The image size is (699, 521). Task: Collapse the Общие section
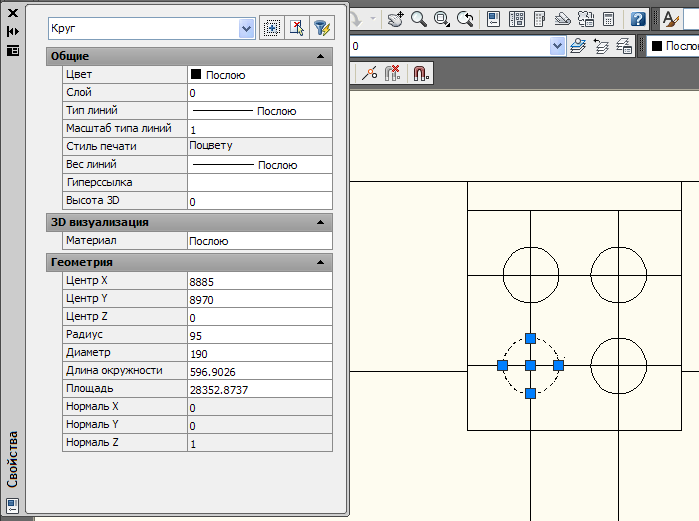pyautogui.click(x=320, y=56)
